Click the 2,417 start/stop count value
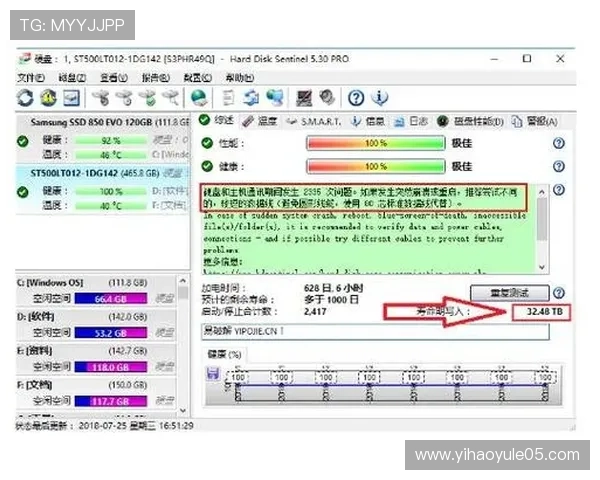 [315, 312]
